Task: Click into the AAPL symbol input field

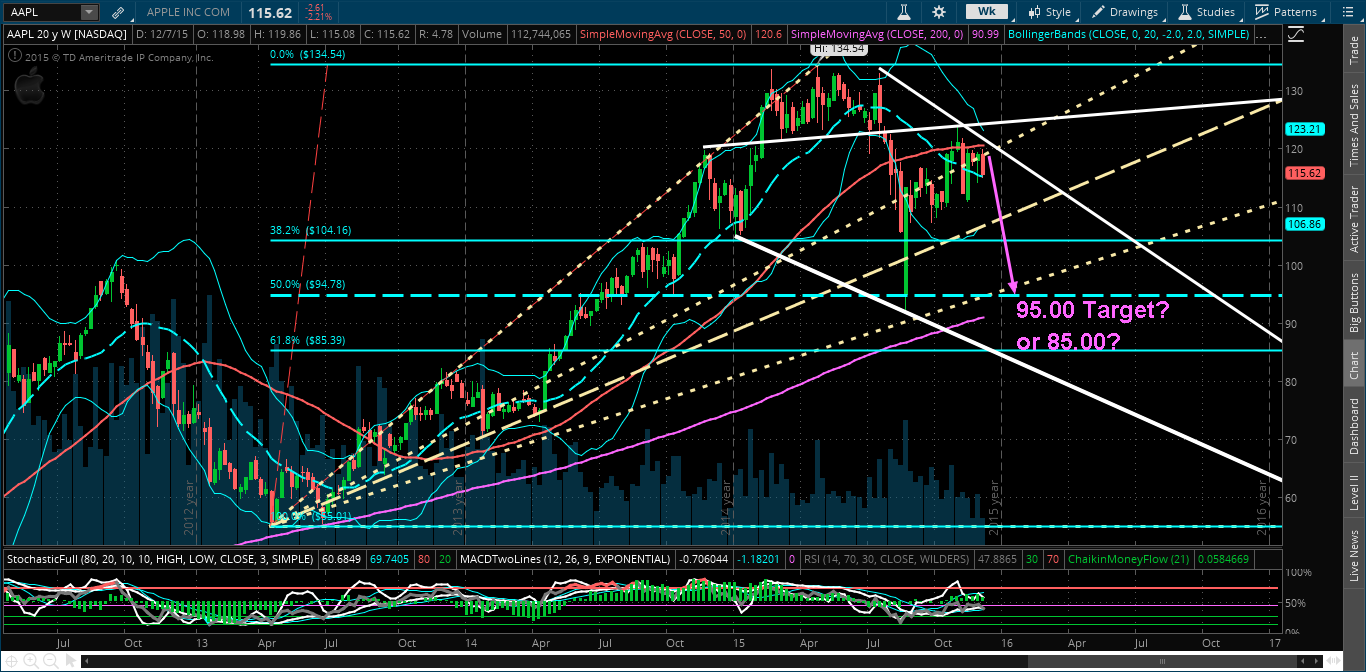Action: point(42,12)
